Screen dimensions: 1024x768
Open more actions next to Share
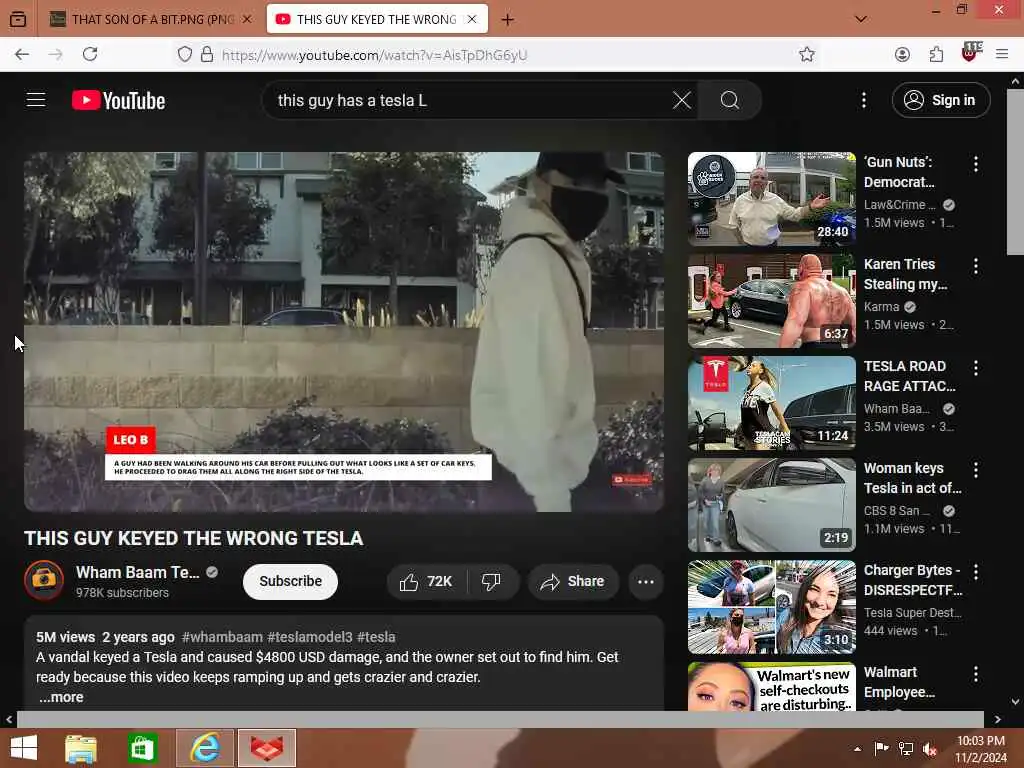pyautogui.click(x=646, y=581)
